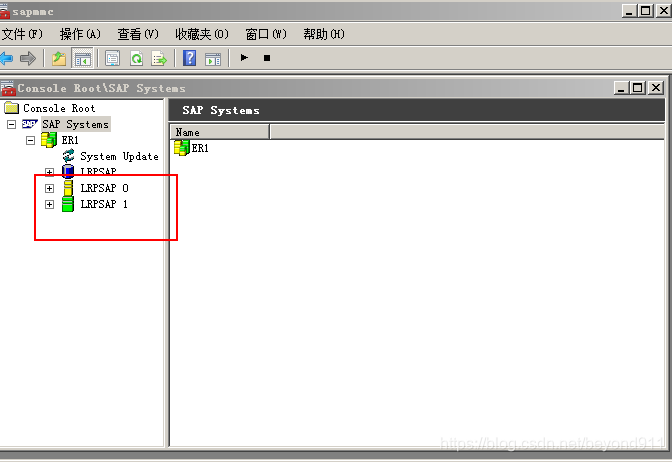Click the Properties toolbar icon
This screenshot has height=462, width=672.
[112, 58]
